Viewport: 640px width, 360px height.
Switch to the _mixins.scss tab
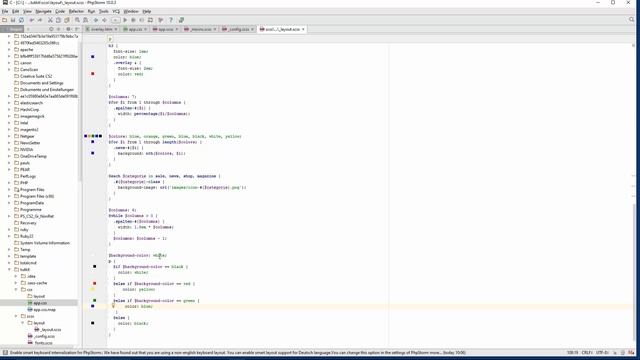click(200, 29)
